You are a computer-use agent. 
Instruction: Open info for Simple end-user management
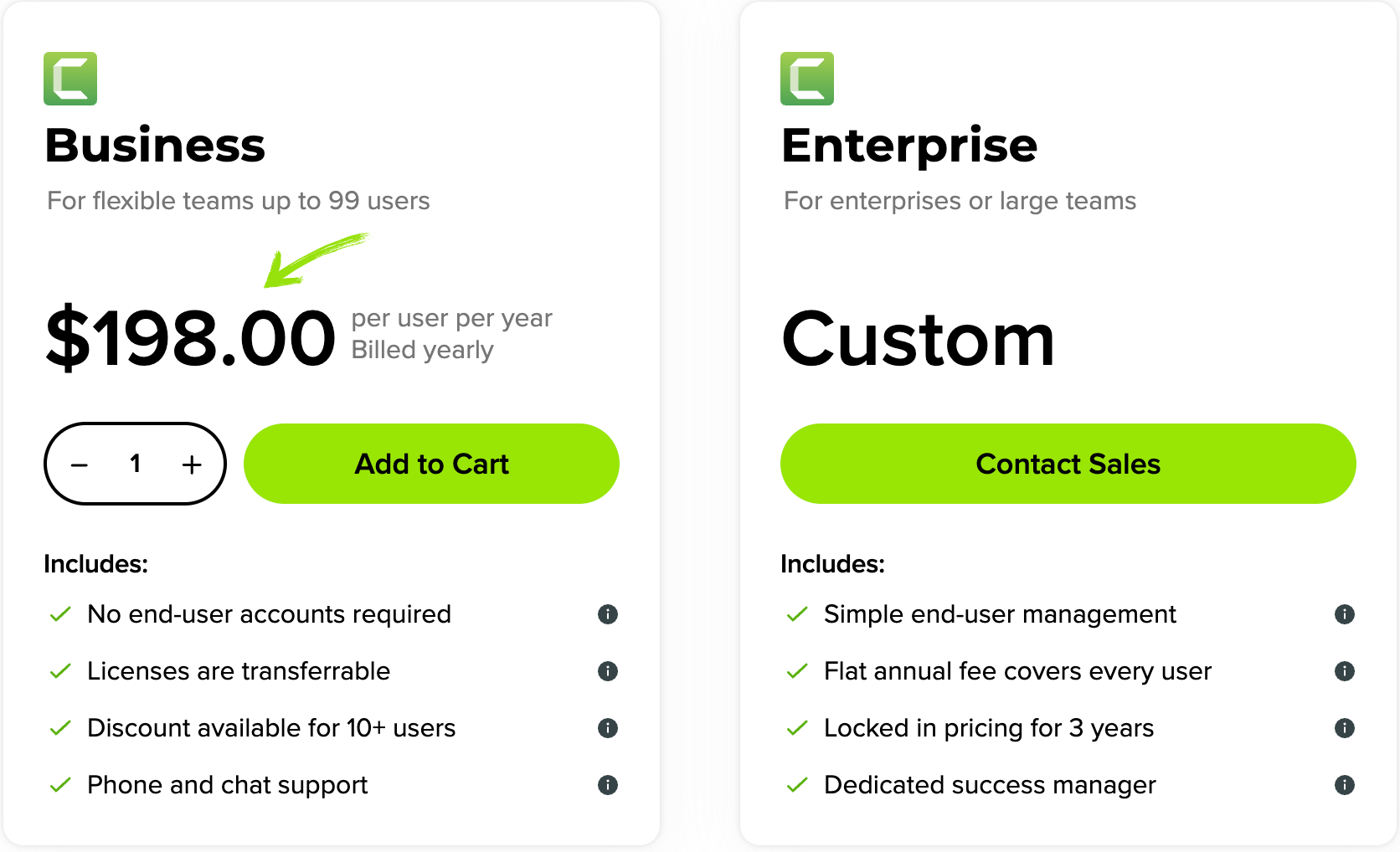(x=1345, y=614)
